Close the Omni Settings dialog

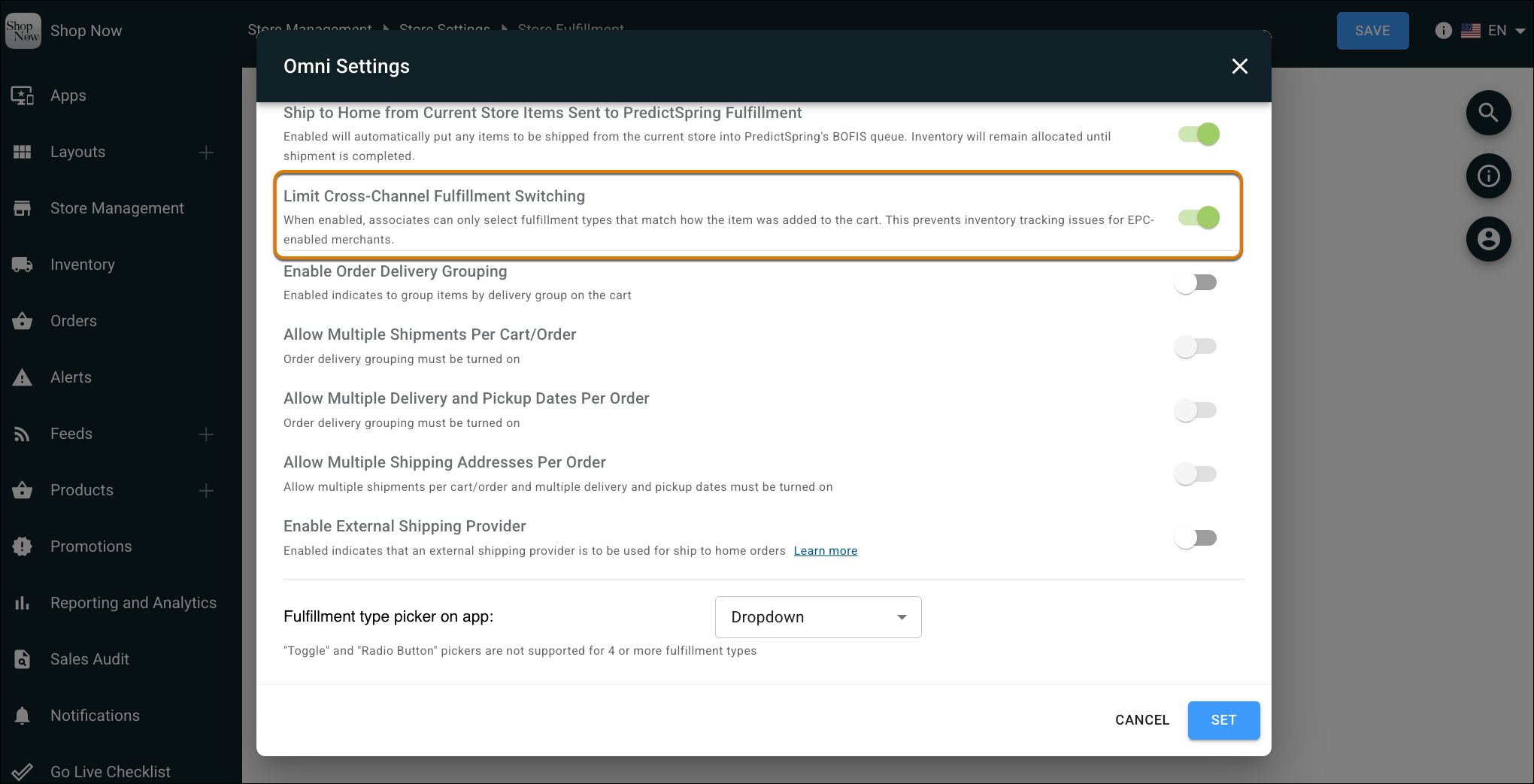(x=1240, y=66)
